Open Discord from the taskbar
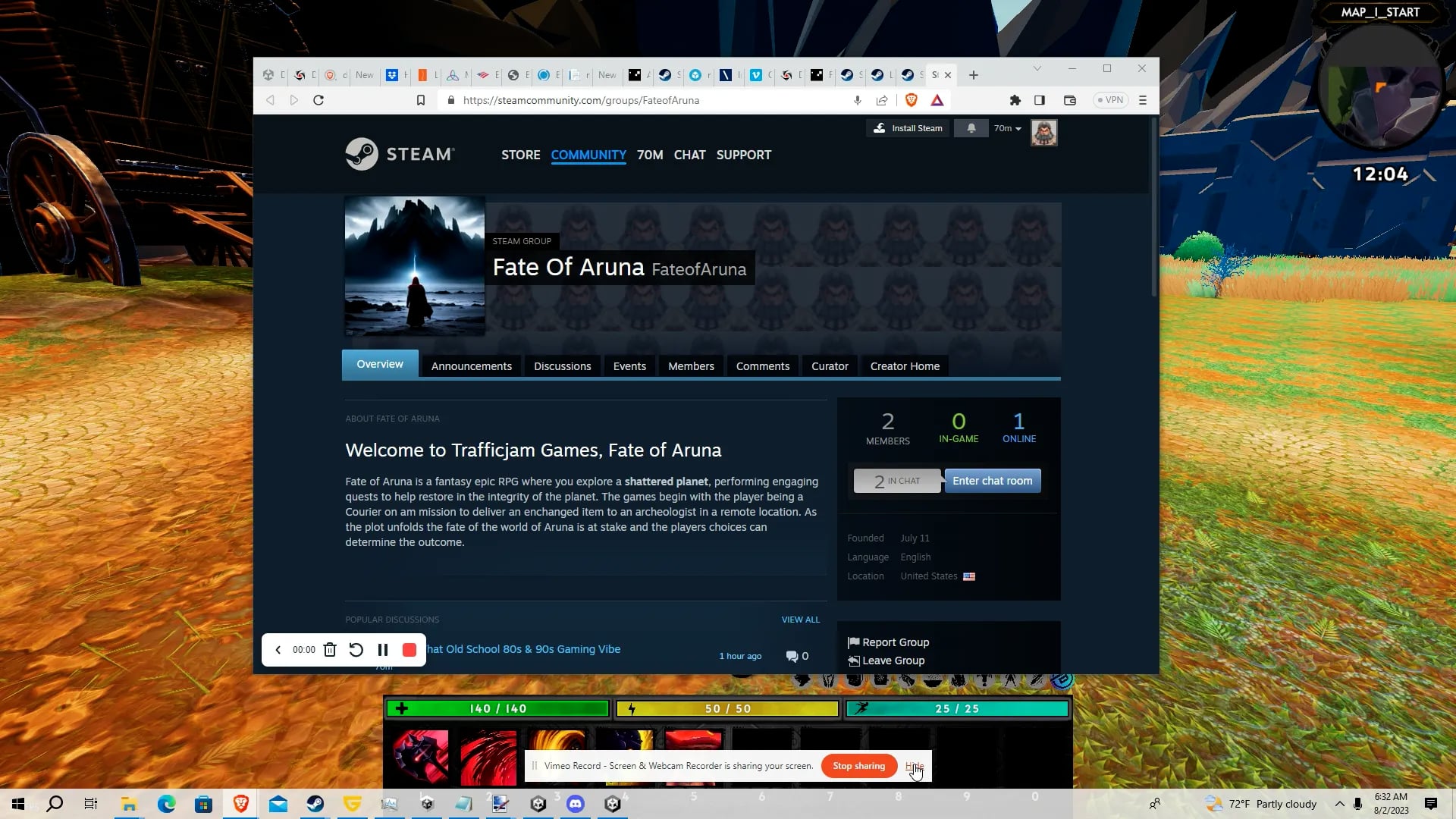The height and width of the screenshot is (819, 1456). click(575, 804)
